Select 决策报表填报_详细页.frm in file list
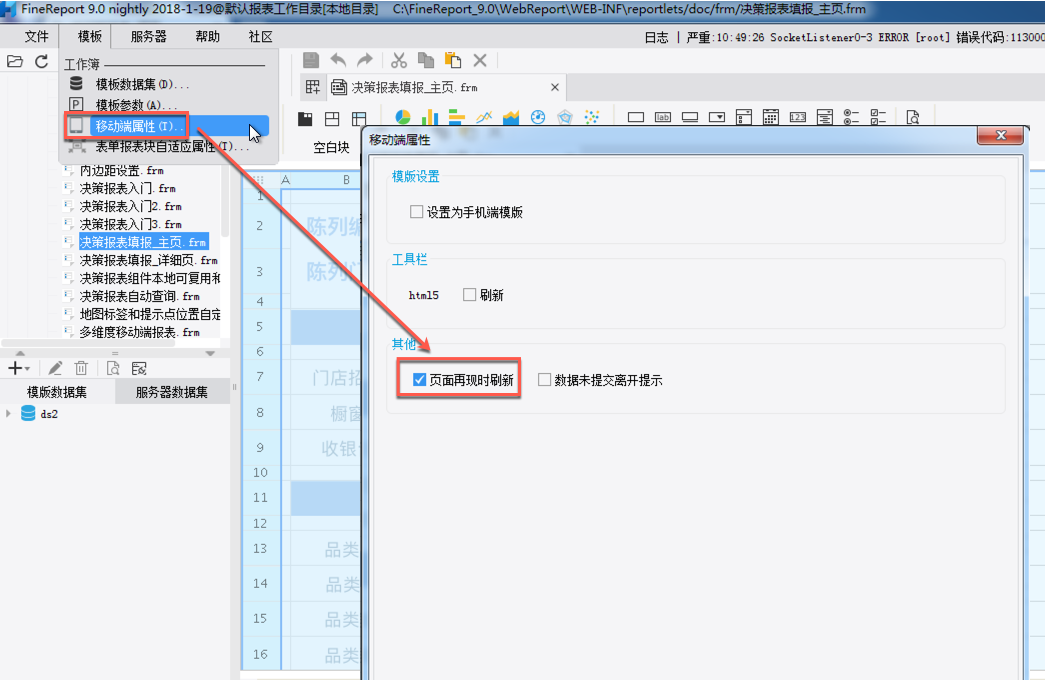 (149, 261)
